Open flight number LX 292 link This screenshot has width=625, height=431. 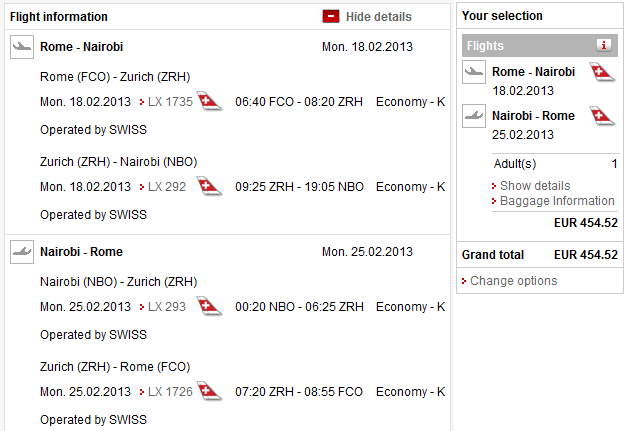166,187
